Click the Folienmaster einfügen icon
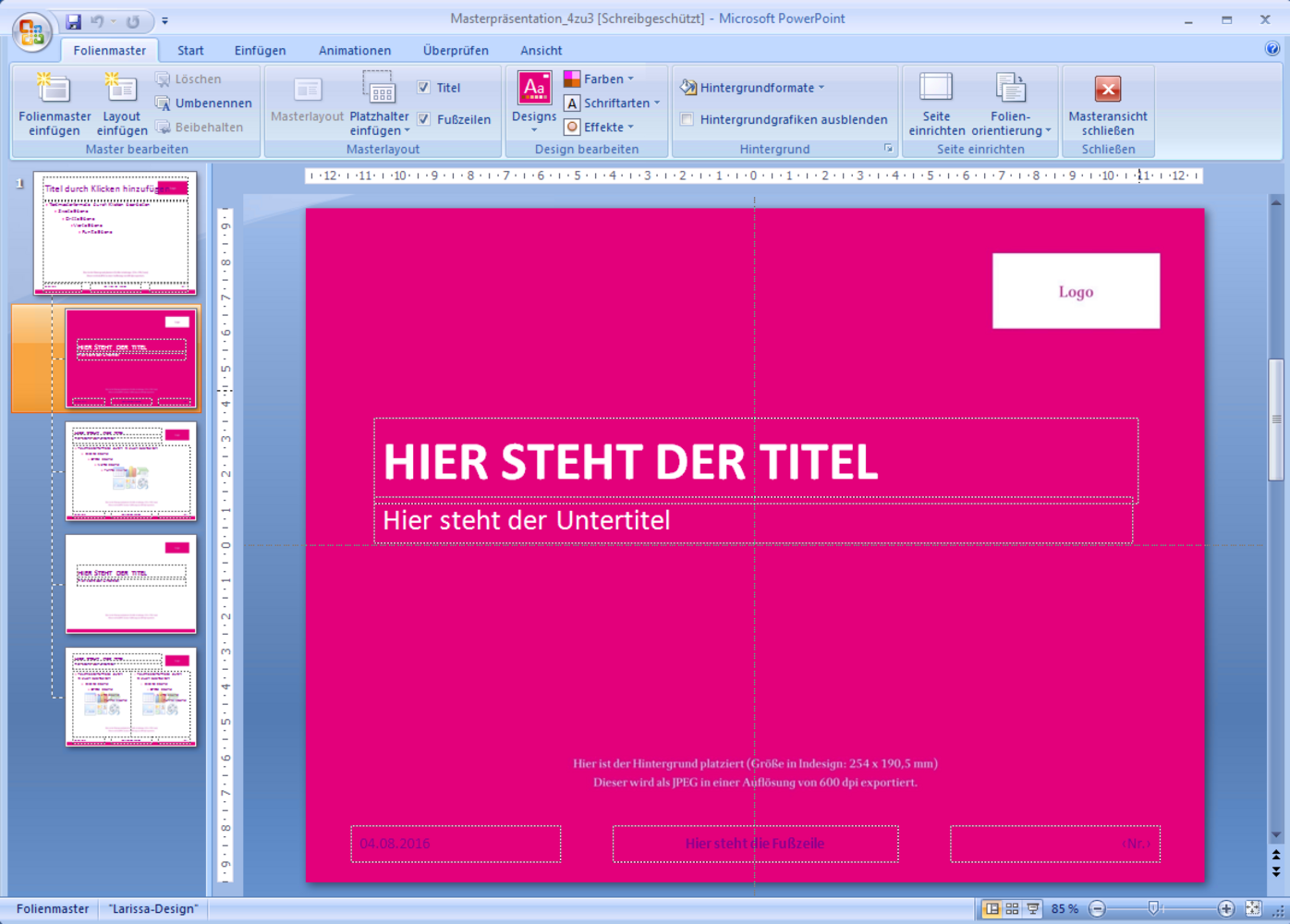Viewport: 1290px width, 924px height. [x=54, y=89]
